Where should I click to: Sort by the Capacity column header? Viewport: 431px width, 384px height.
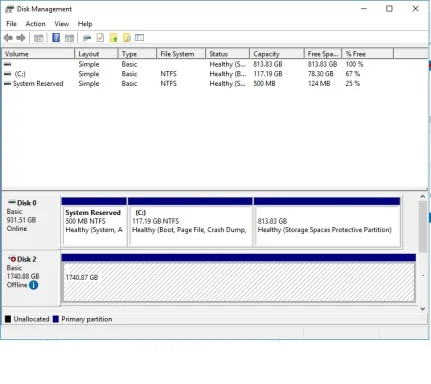277,54
